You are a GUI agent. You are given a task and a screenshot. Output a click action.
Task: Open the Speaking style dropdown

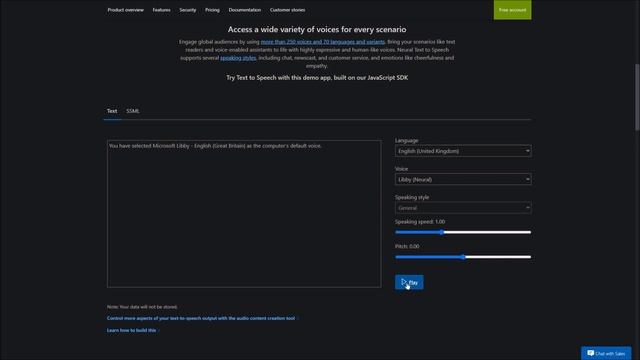pyautogui.click(x=463, y=208)
